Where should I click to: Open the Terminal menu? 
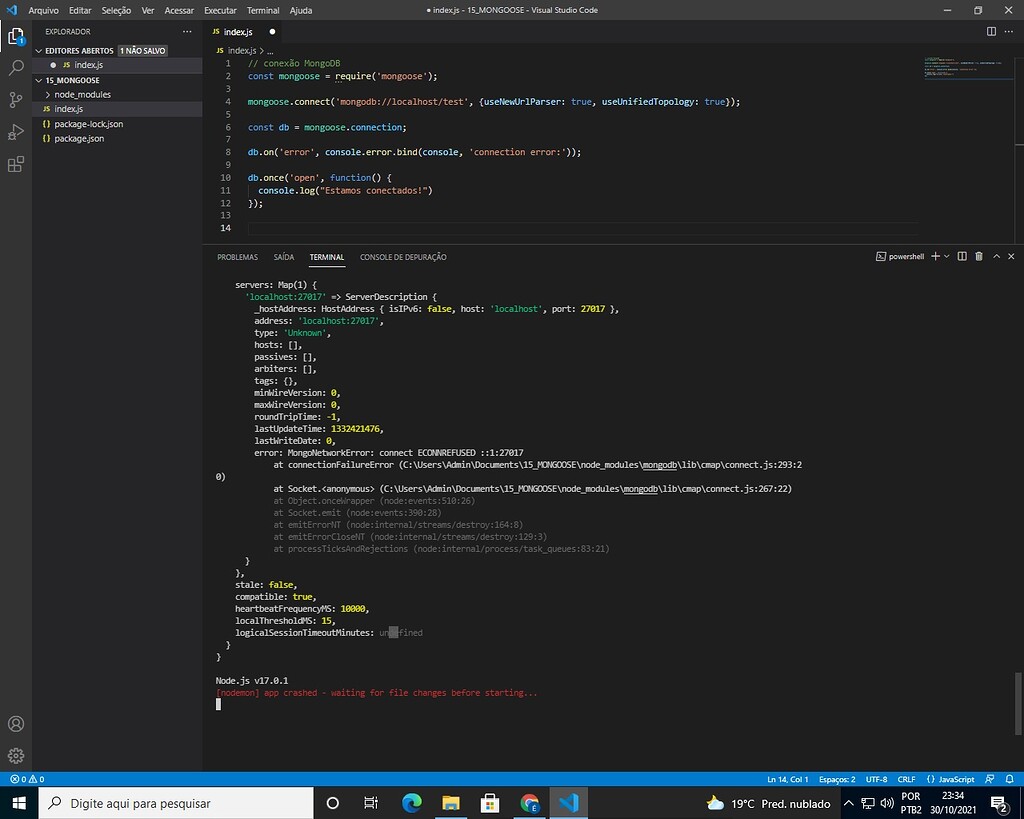click(x=262, y=10)
